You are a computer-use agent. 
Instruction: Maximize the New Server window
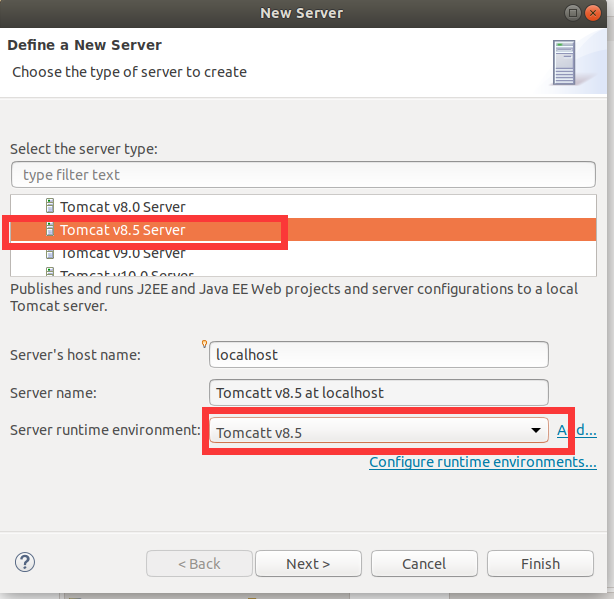point(572,13)
